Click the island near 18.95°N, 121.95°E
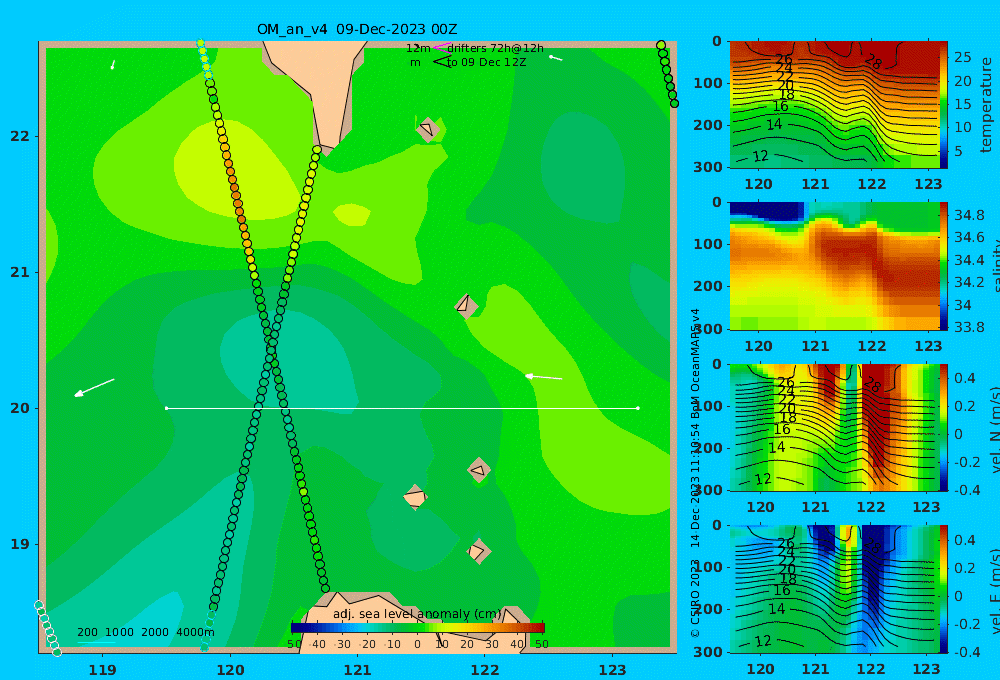 click(x=478, y=551)
